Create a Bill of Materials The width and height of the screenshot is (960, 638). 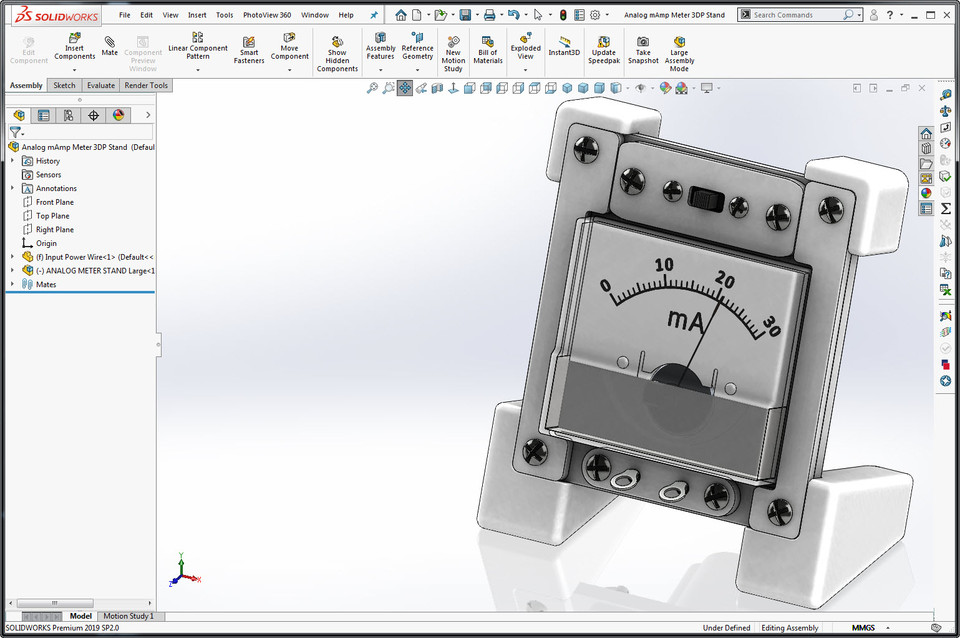[486, 45]
